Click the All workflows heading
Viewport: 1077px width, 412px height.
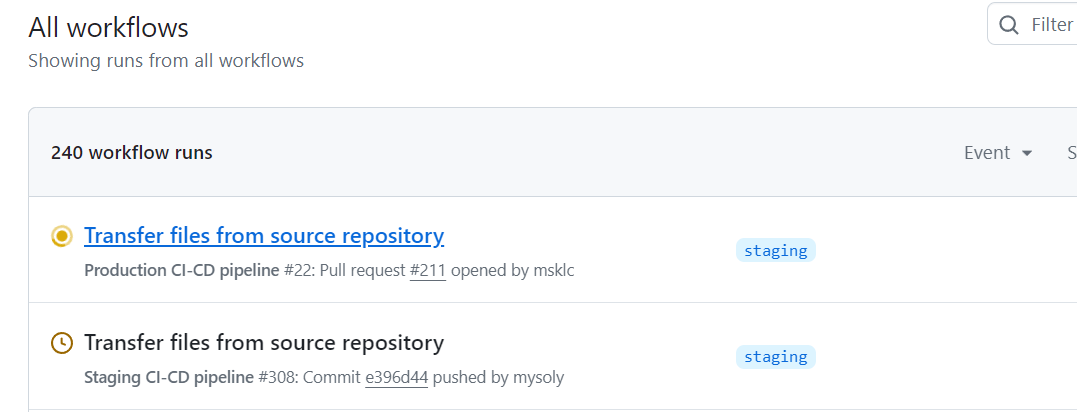109,28
